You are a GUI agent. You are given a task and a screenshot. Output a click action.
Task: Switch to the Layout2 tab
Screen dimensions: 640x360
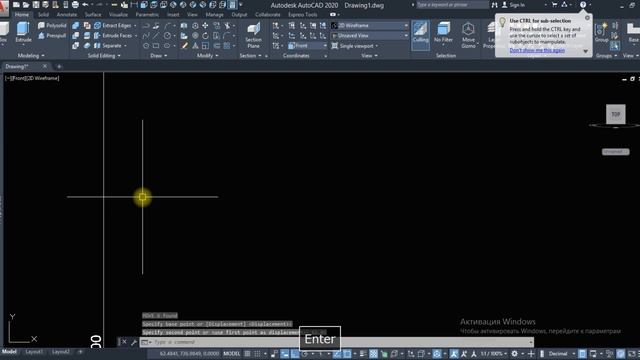(x=60, y=352)
